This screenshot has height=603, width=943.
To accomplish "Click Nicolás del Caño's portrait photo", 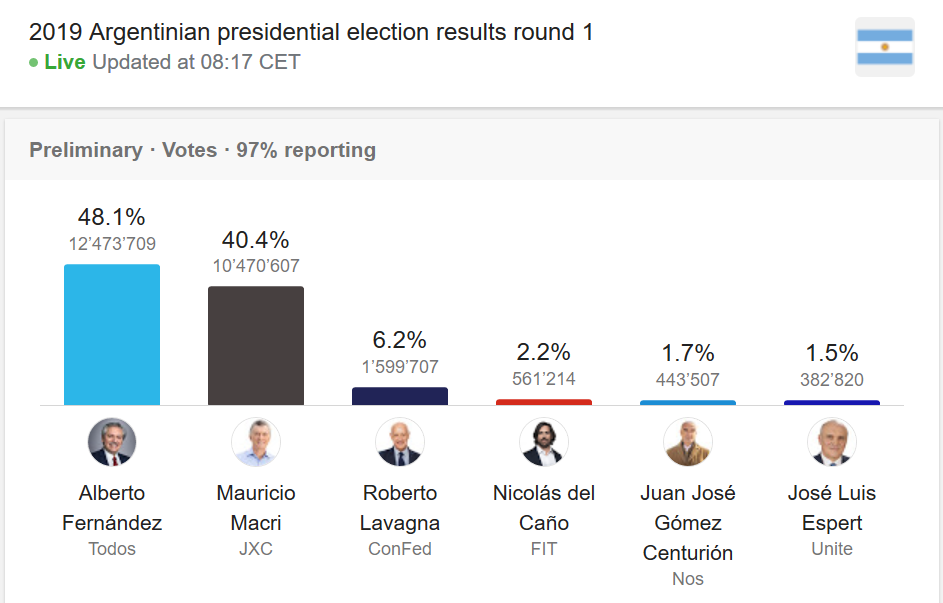I will tap(544, 442).
